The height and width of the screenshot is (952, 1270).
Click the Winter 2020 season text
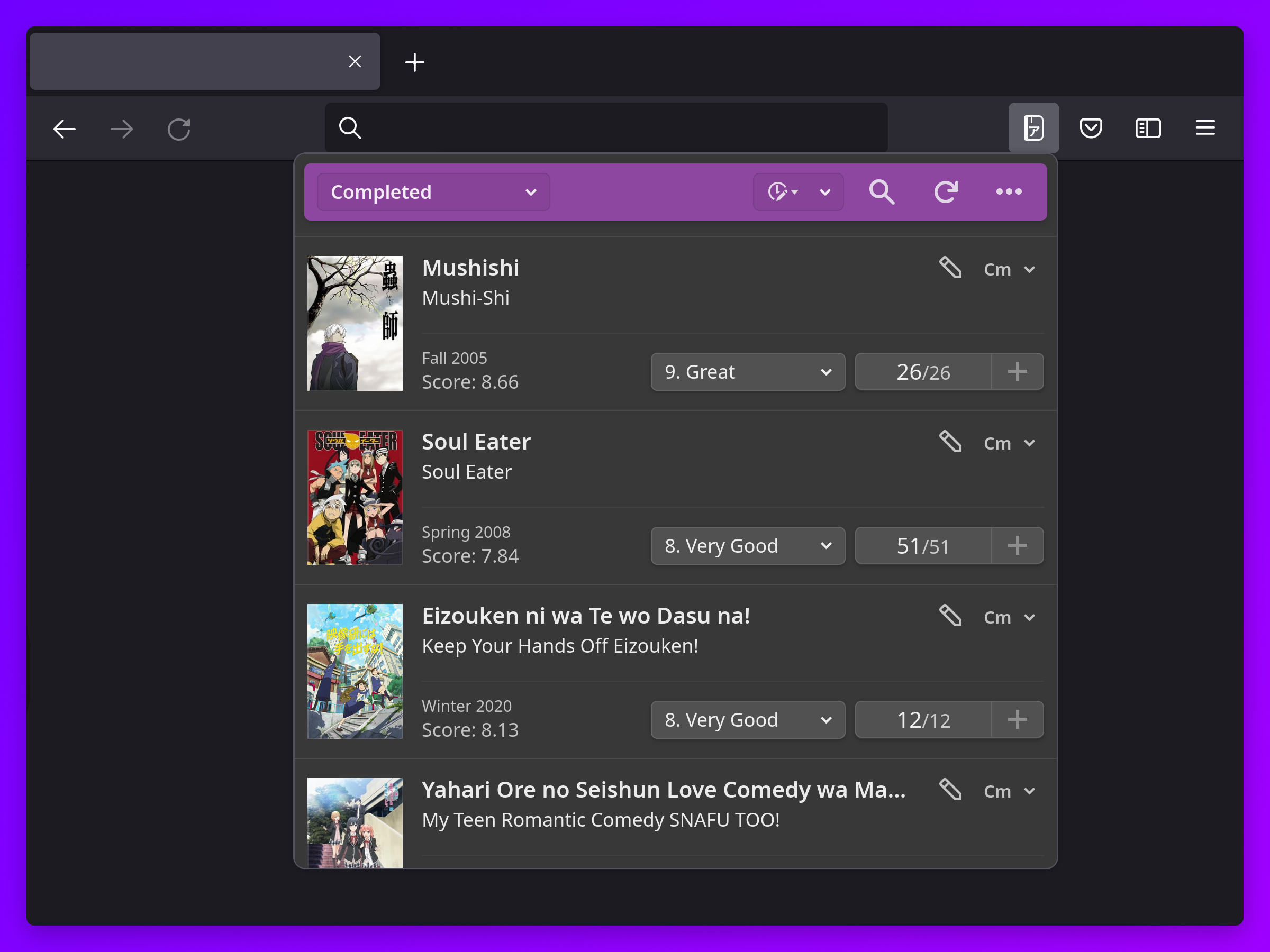(466, 706)
